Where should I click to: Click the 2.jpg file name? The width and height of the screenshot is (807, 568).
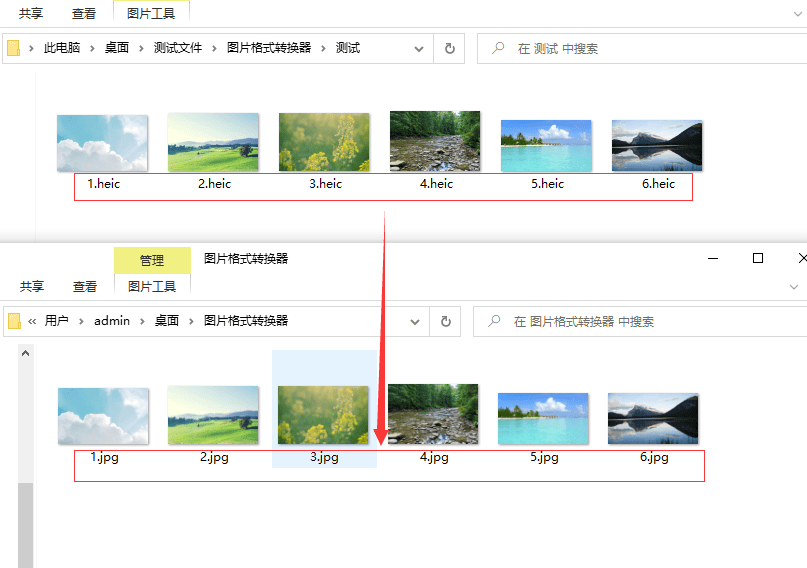pos(214,457)
